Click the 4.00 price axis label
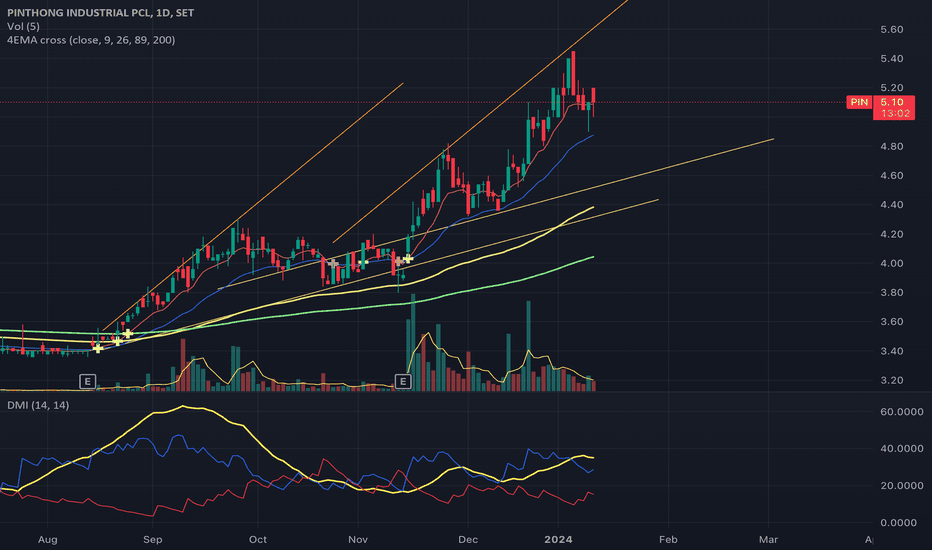932x550 pixels. (892, 263)
